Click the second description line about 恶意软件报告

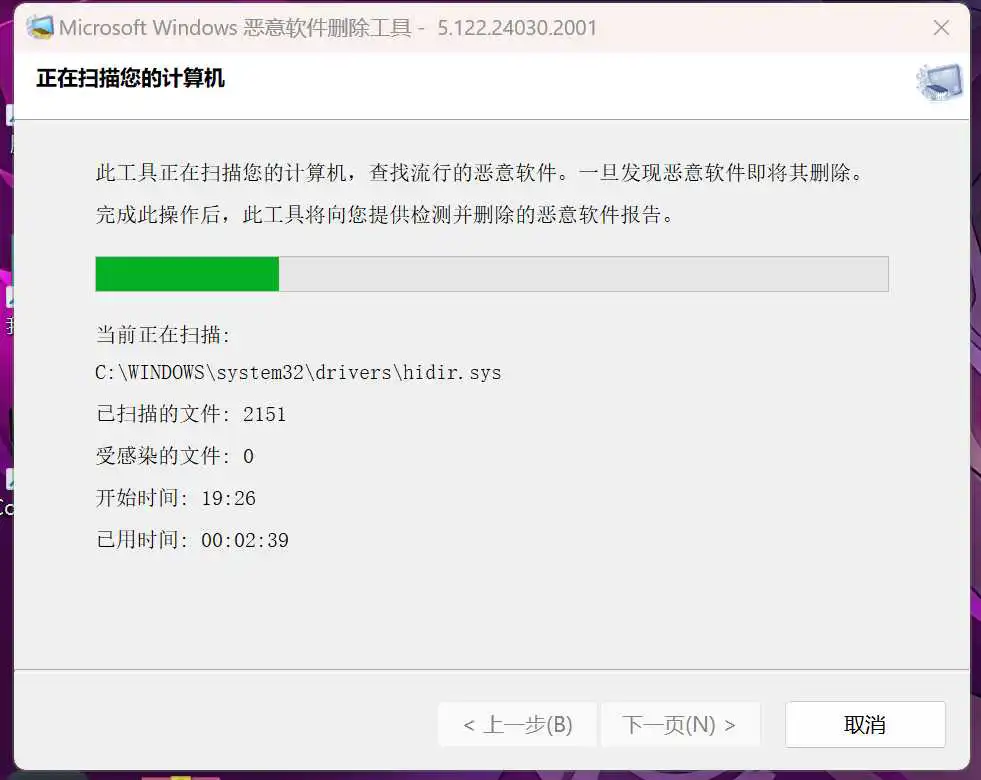coord(385,215)
